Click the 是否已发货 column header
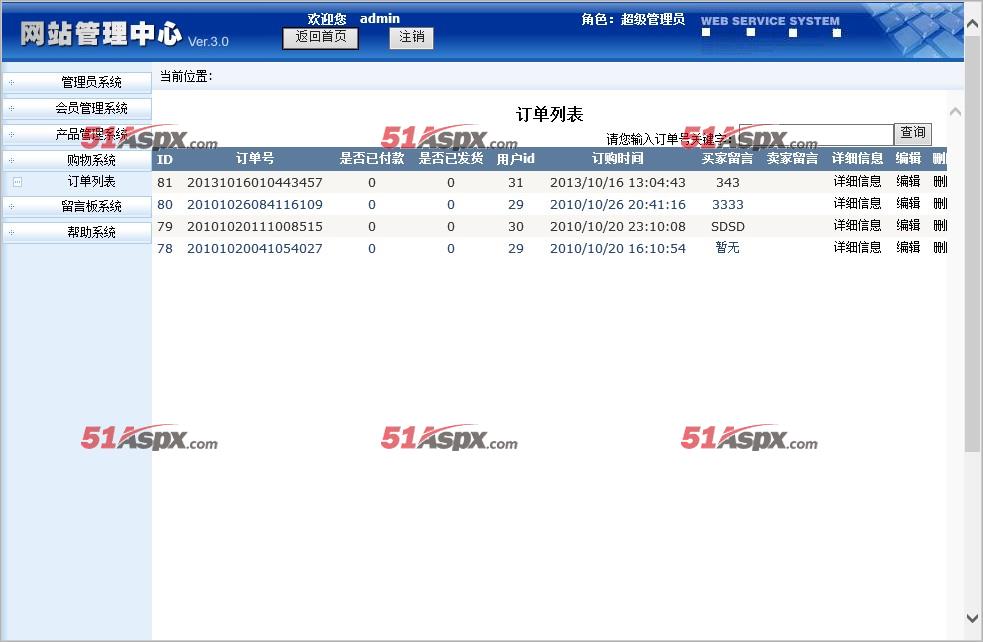The image size is (983, 642). pos(451,159)
